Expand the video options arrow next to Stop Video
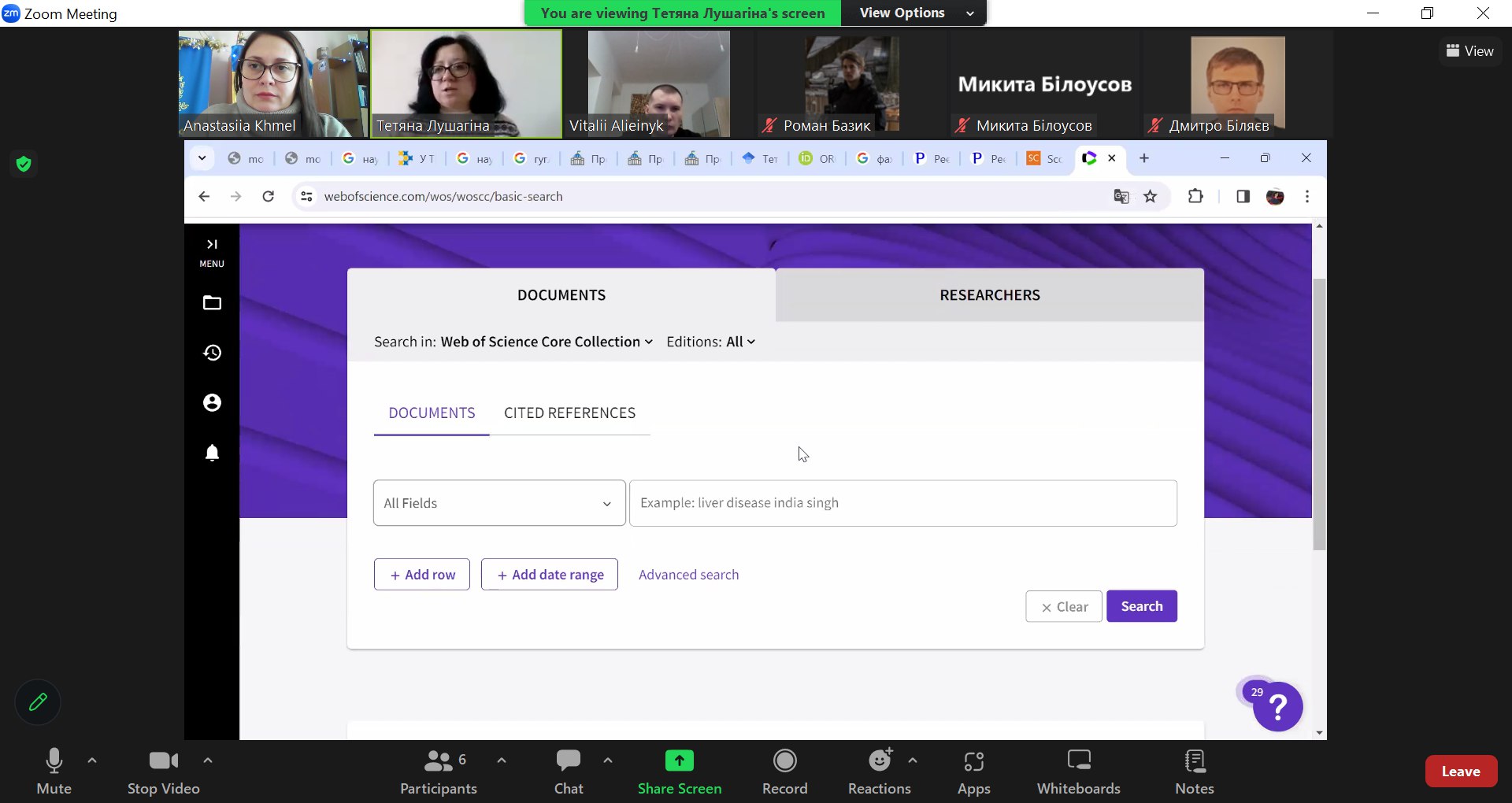This screenshot has width=1512, height=803. click(x=208, y=760)
